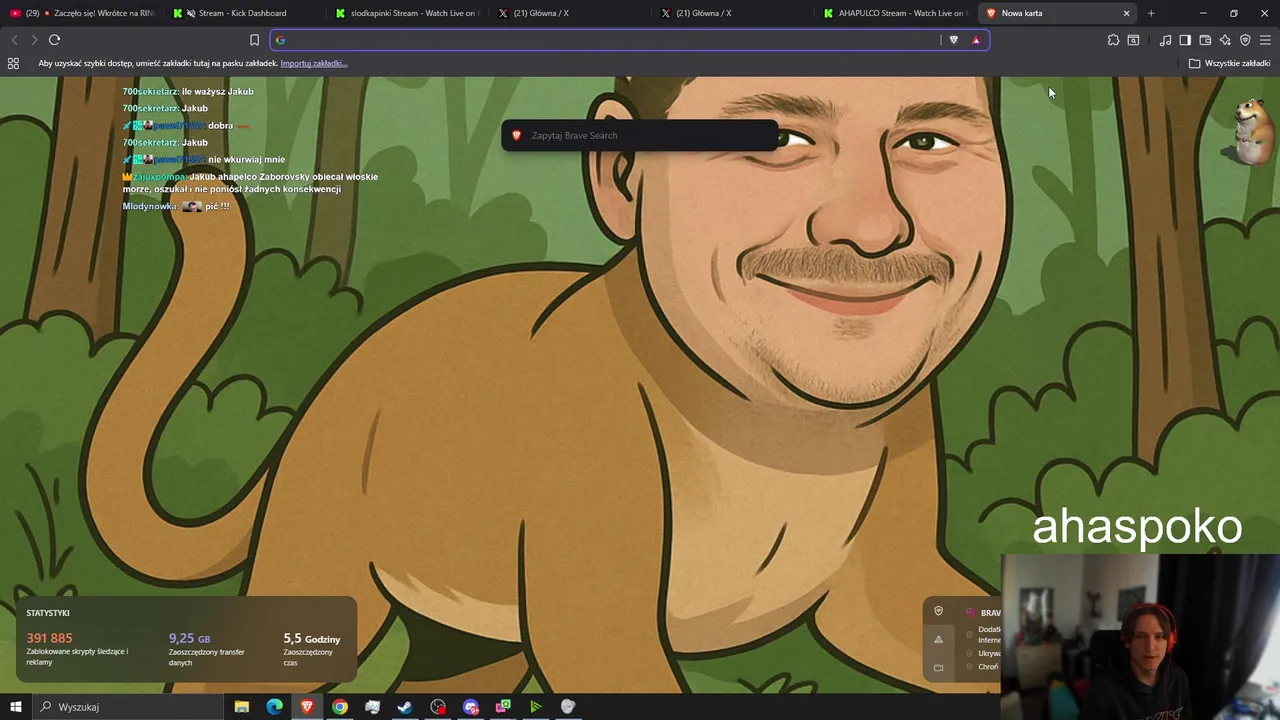This screenshot has width=1280, height=720.
Task: Open File Explorer from the taskbar
Action: coord(242,707)
